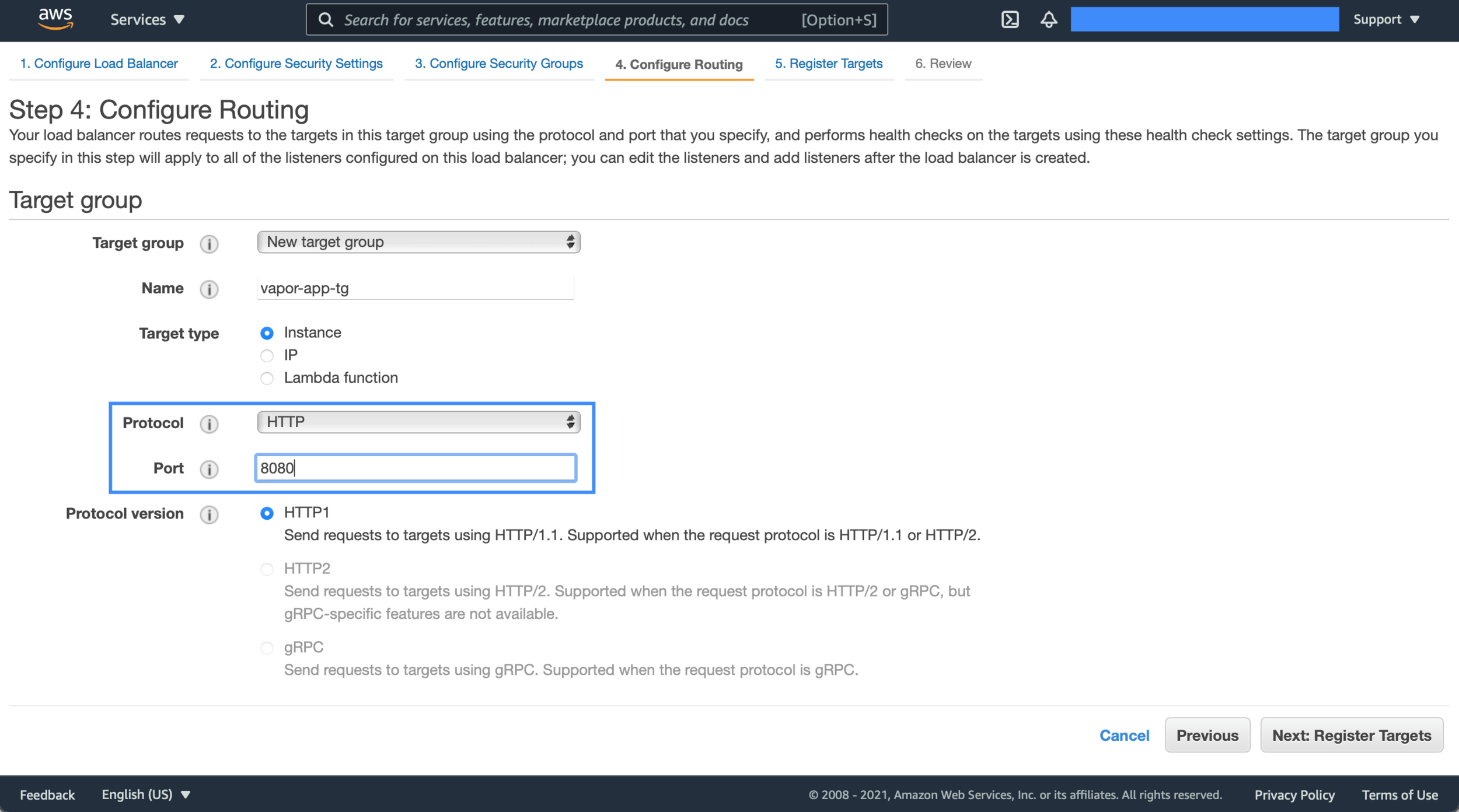Open the notifications bell

[x=1048, y=19]
